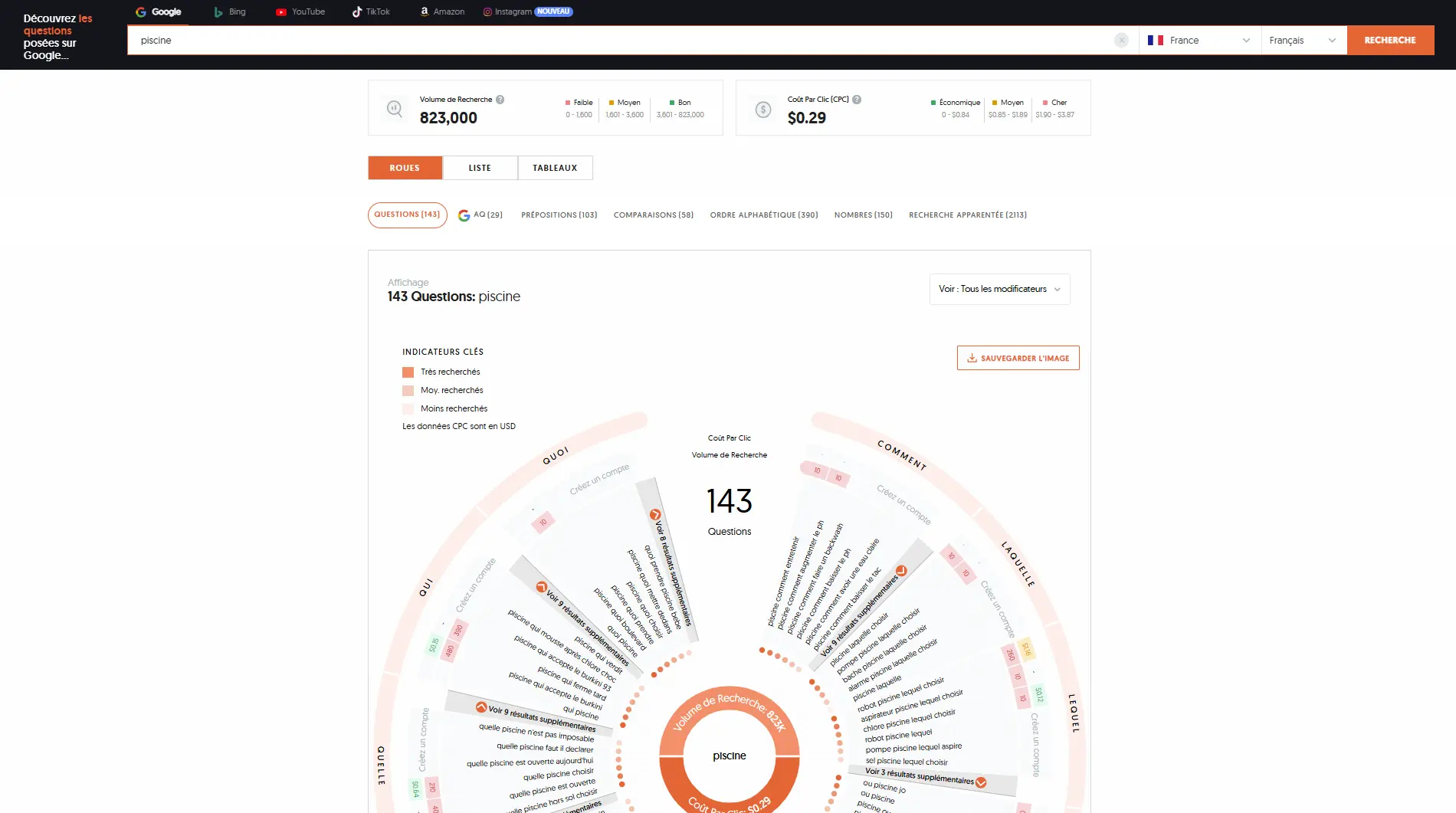The height and width of the screenshot is (813, 1456).
Task: Select the YouTube source icon
Action: click(281, 12)
